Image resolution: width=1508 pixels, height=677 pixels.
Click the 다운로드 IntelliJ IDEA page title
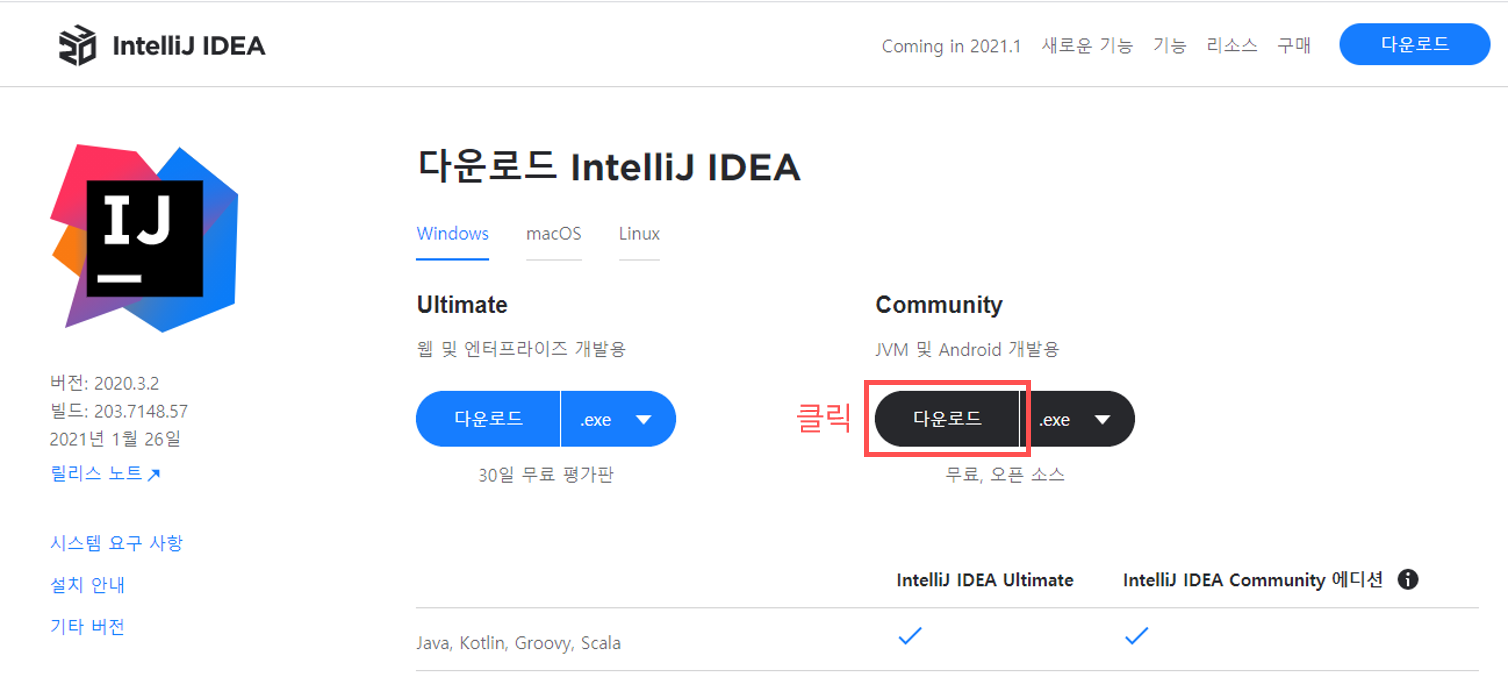[609, 168]
